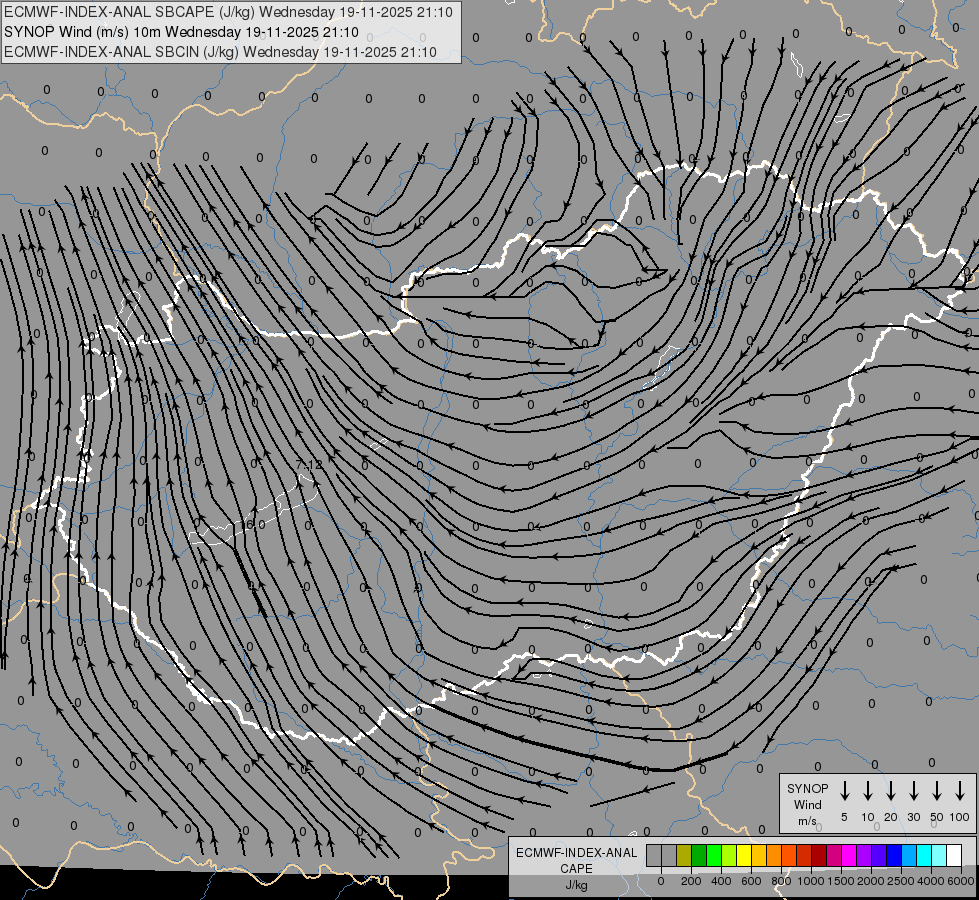Click the wind arrow above 100 m/s
The width and height of the screenshot is (979, 900).
pos(960,790)
